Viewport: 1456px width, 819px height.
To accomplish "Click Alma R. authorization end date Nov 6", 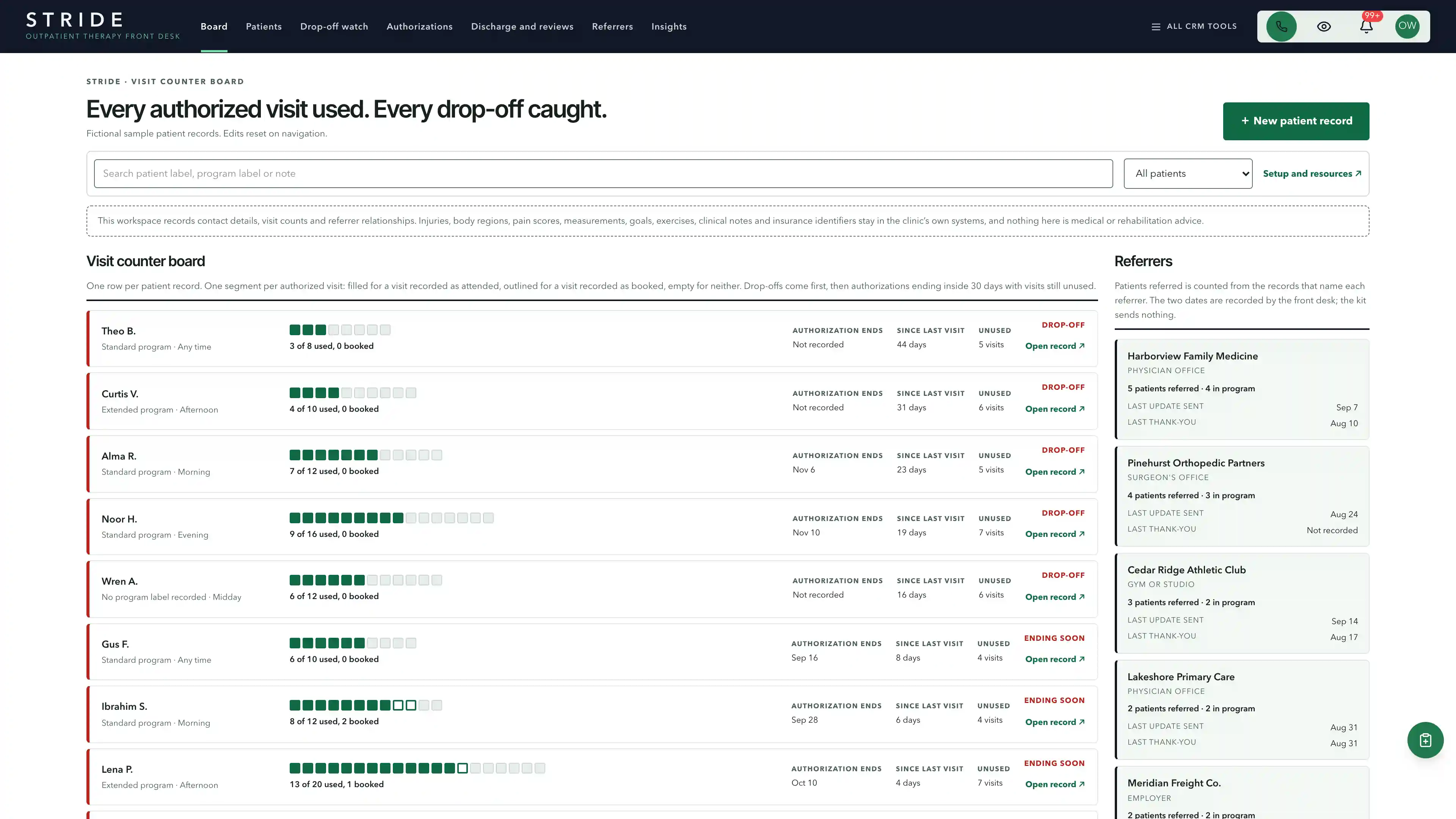I will tap(804, 470).
